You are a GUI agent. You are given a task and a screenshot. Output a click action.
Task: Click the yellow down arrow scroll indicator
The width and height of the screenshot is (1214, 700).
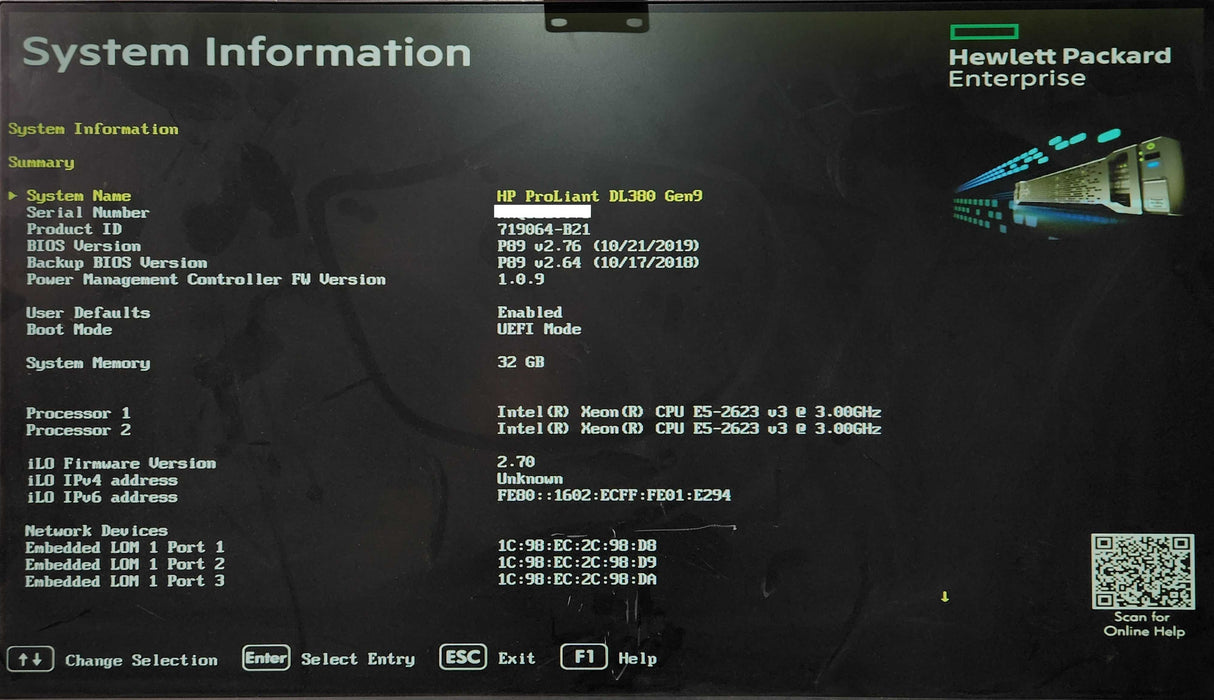(945, 597)
